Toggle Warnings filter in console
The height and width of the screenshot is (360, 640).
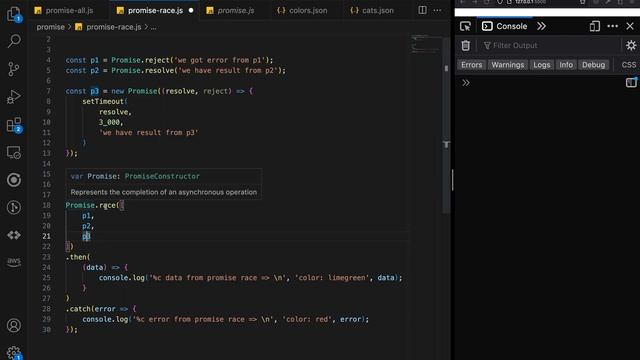pos(507,65)
